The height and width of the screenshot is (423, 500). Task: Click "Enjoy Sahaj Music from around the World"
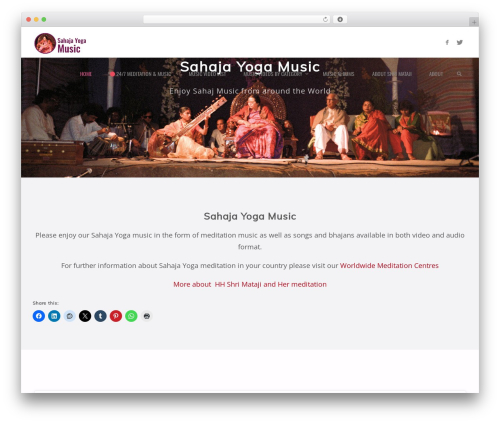tap(250, 91)
